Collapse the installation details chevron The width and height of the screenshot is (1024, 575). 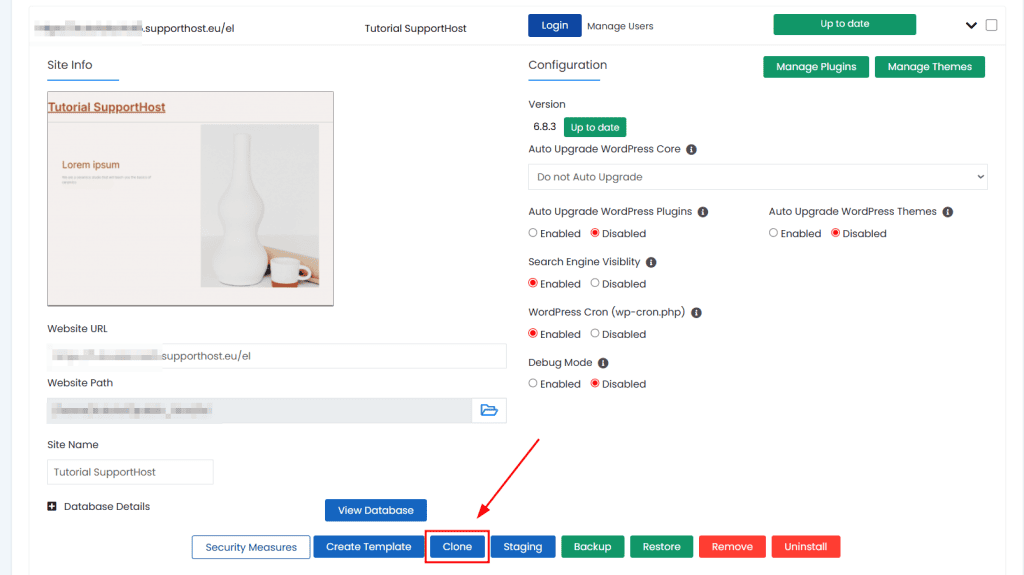point(970,26)
